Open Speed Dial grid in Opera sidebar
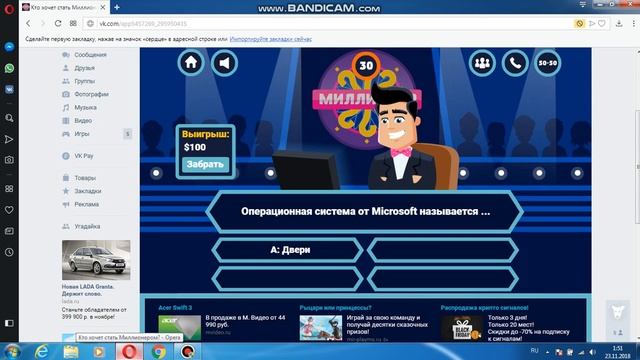The height and width of the screenshot is (360, 640). click(9, 189)
